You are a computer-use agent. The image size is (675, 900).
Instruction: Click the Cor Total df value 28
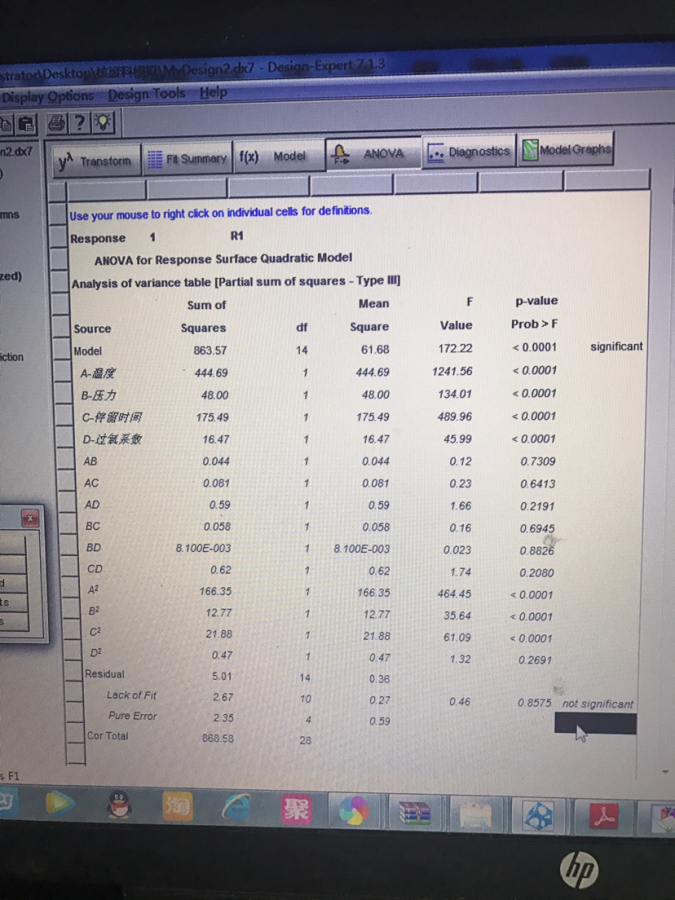click(305, 740)
